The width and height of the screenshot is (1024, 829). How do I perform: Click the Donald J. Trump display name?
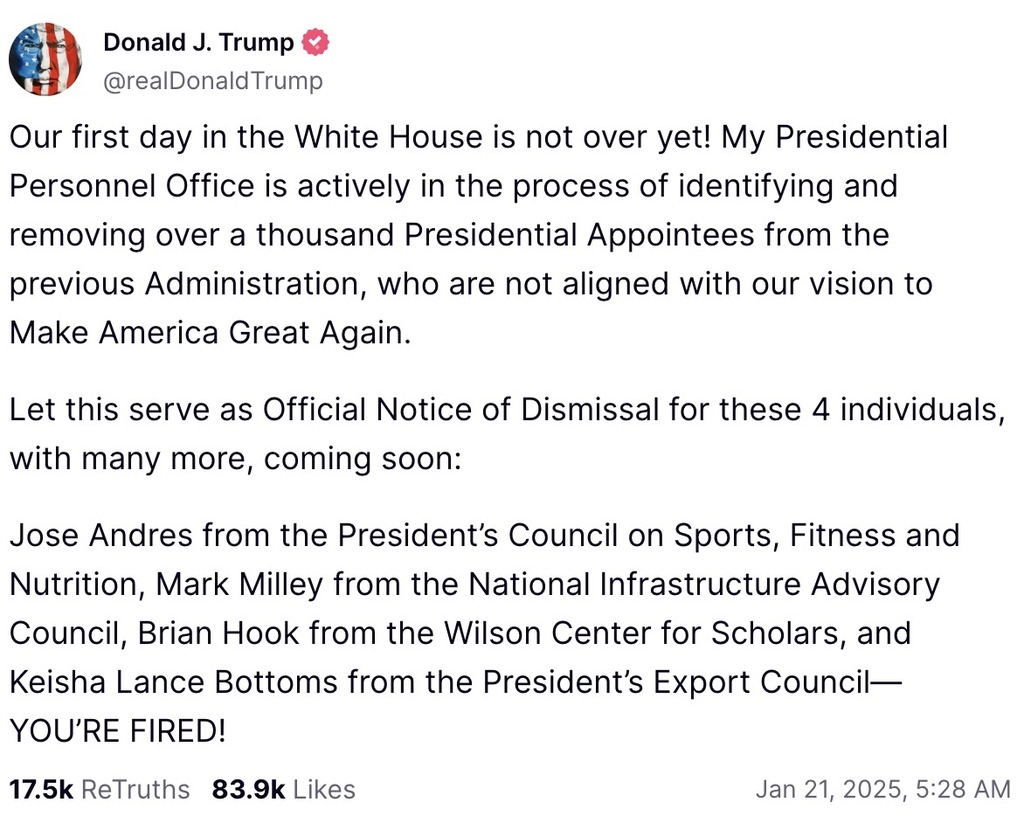coord(199,43)
